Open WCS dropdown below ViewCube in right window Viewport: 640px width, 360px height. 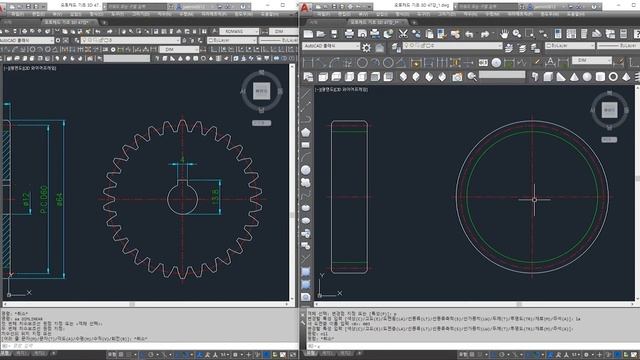(609, 140)
